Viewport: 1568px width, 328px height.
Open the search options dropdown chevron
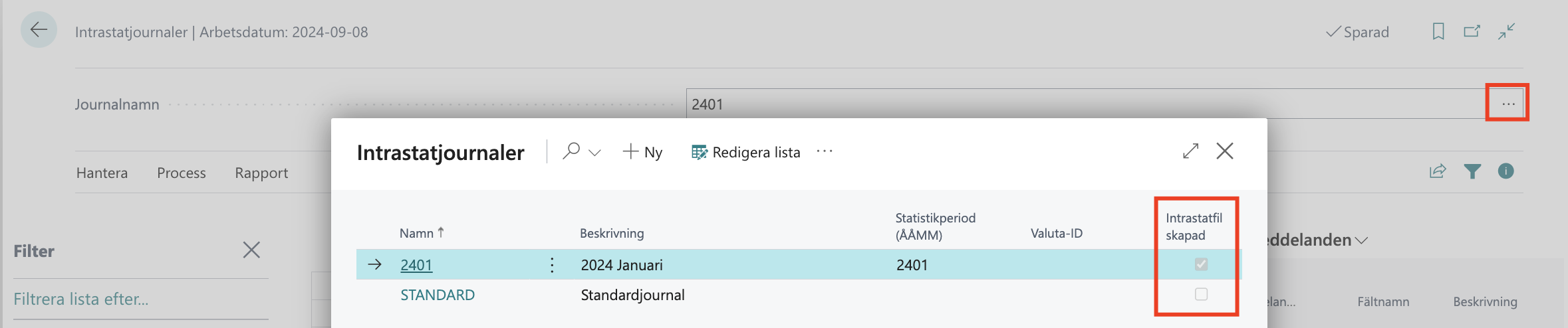point(595,153)
